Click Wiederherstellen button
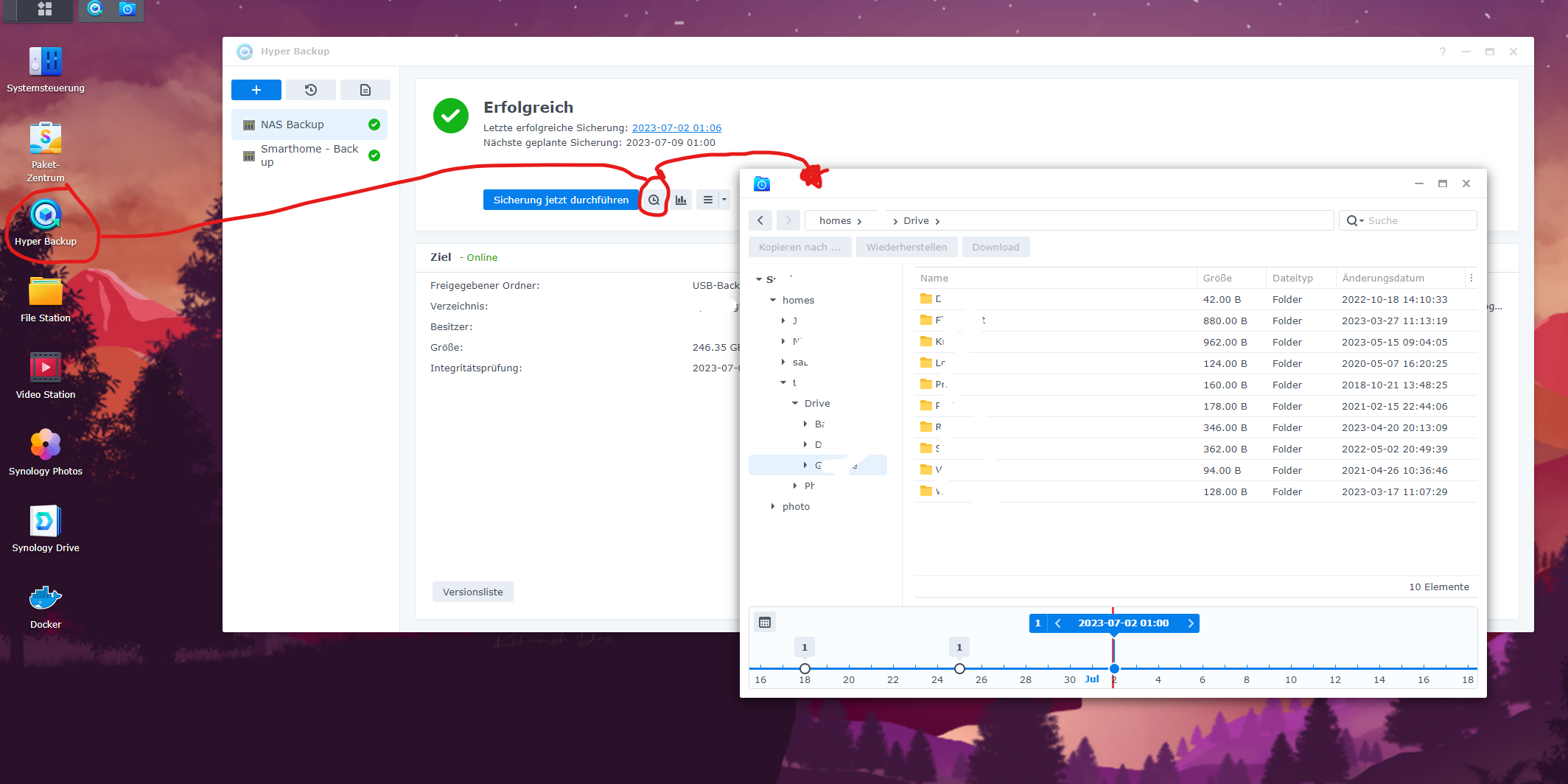Image resolution: width=1568 pixels, height=784 pixels. pos(906,247)
